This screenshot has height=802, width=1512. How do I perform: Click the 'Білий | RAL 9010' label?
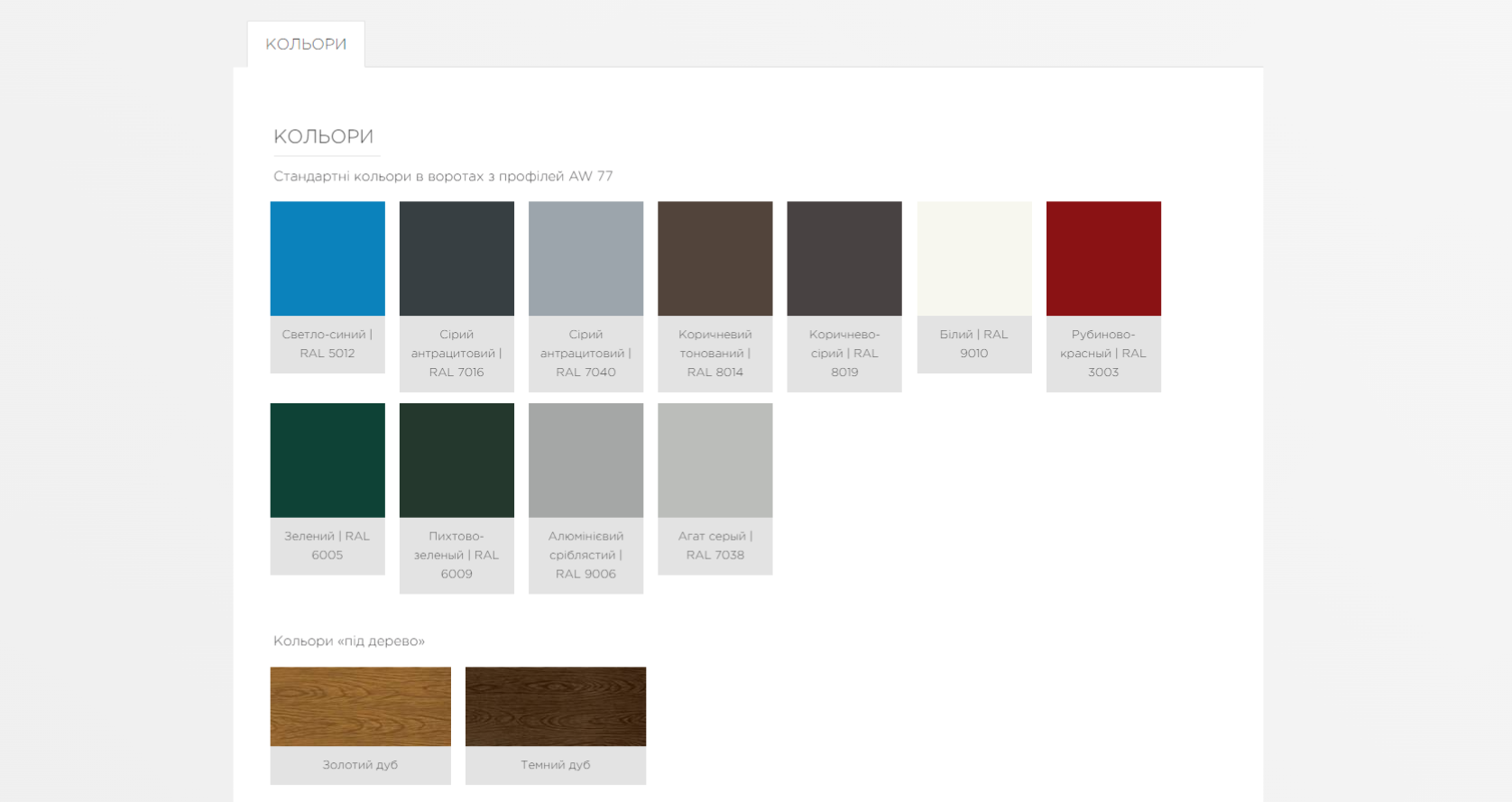974,344
